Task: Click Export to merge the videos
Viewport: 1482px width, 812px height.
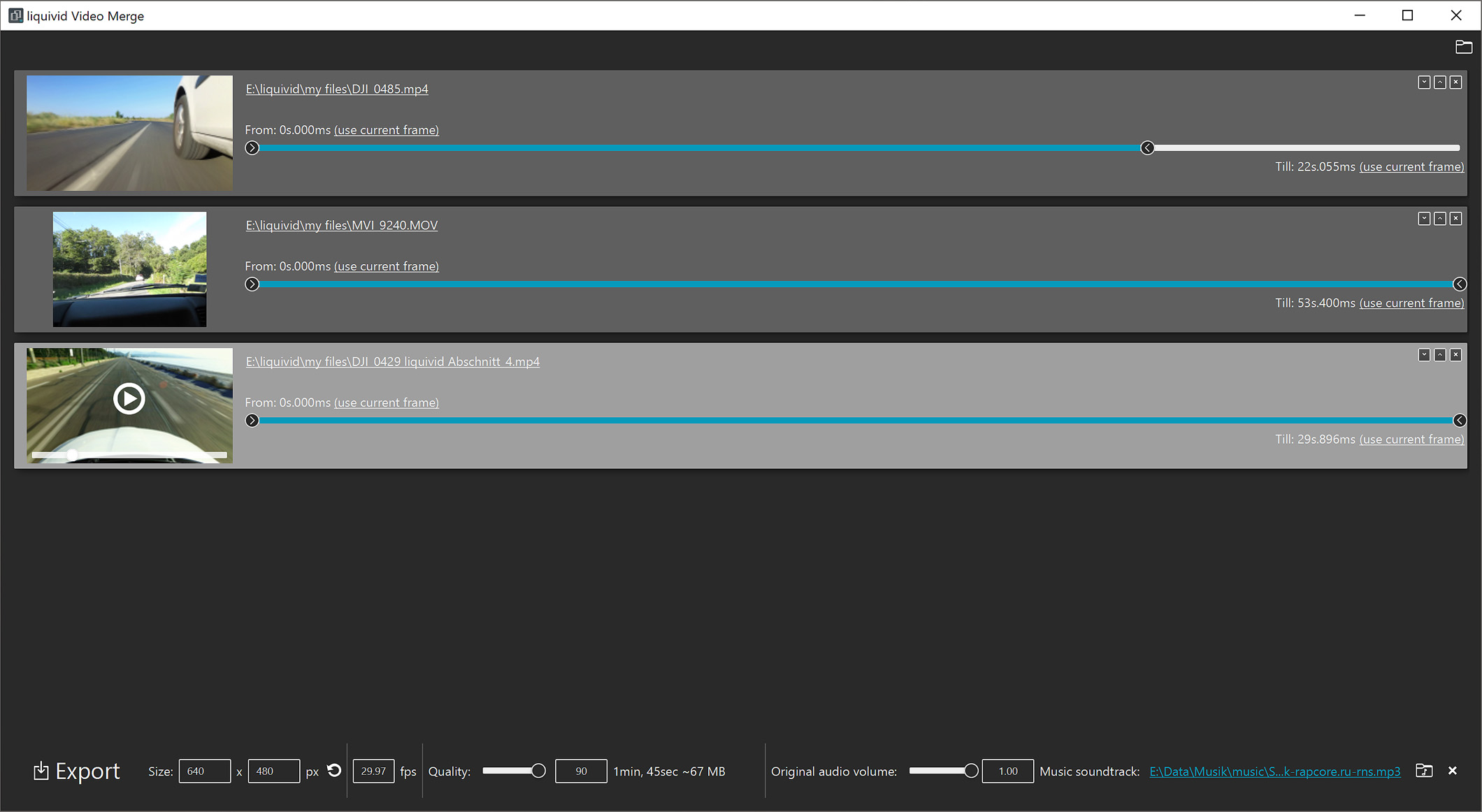Action: click(x=75, y=771)
